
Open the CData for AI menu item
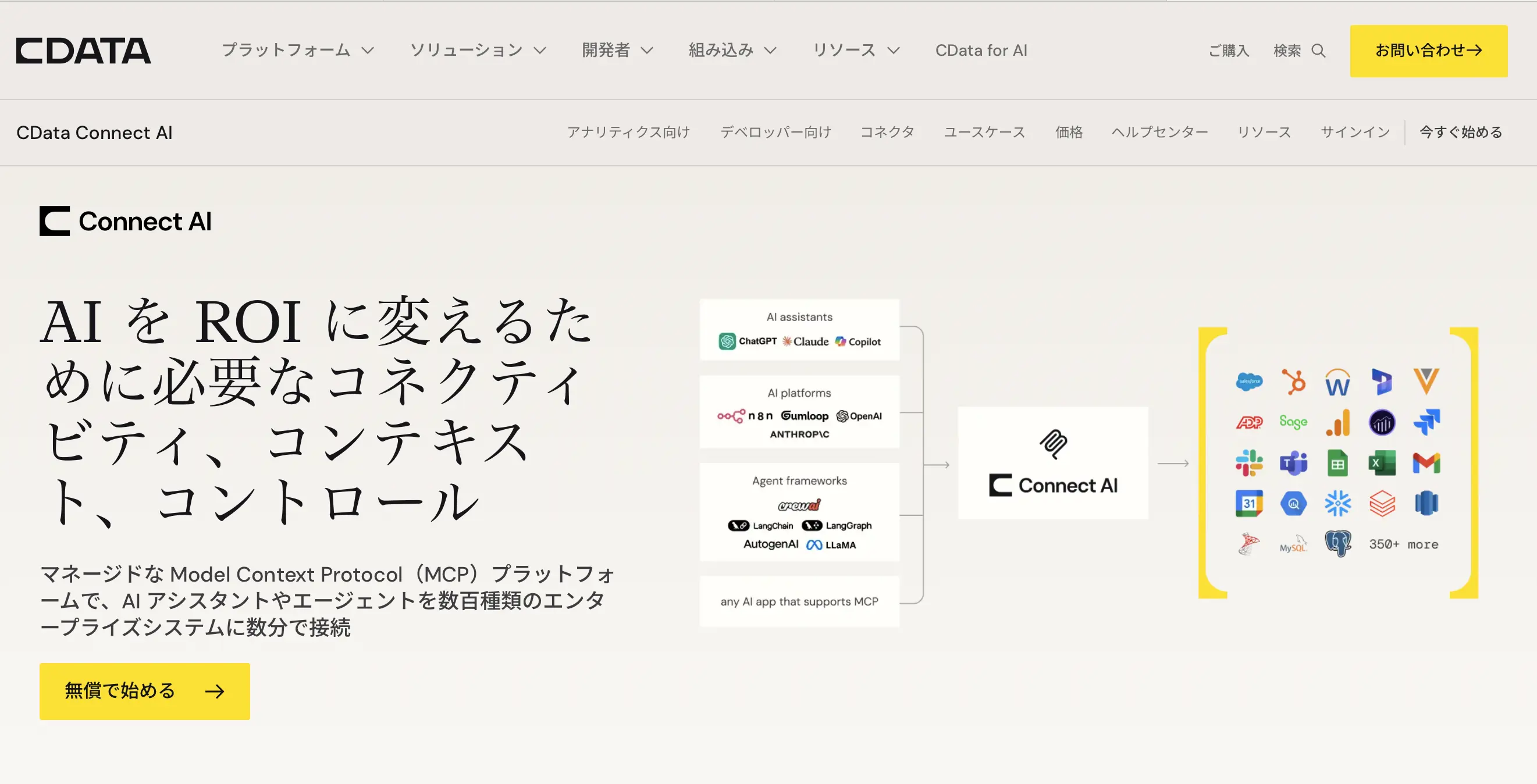tap(981, 51)
